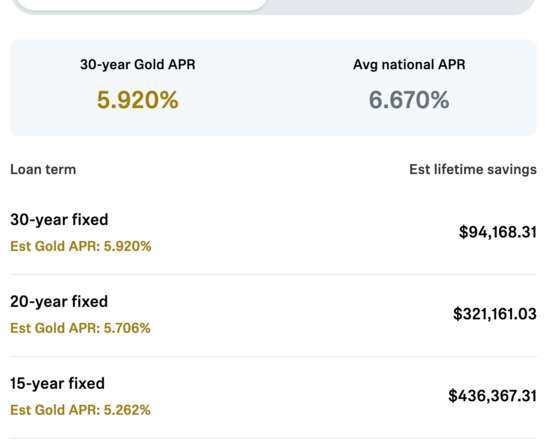Click the divider below the 20-year fixed row
This screenshot has height=441, width=550.
click(x=274, y=356)
